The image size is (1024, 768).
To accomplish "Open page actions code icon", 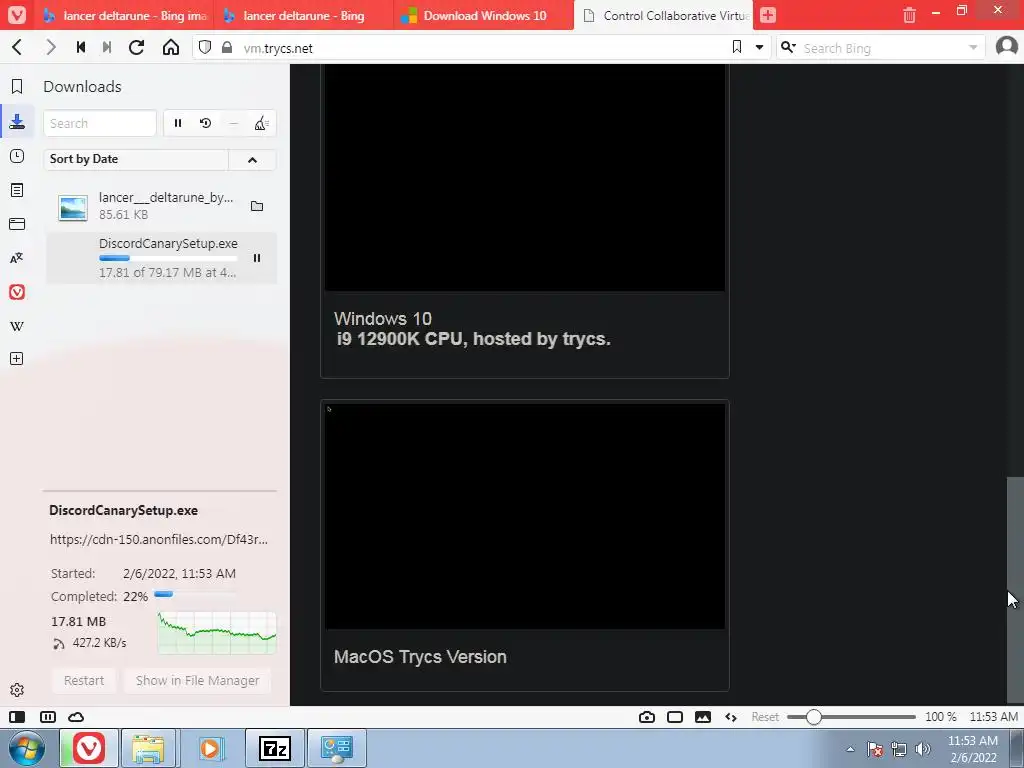I will 731,716.
